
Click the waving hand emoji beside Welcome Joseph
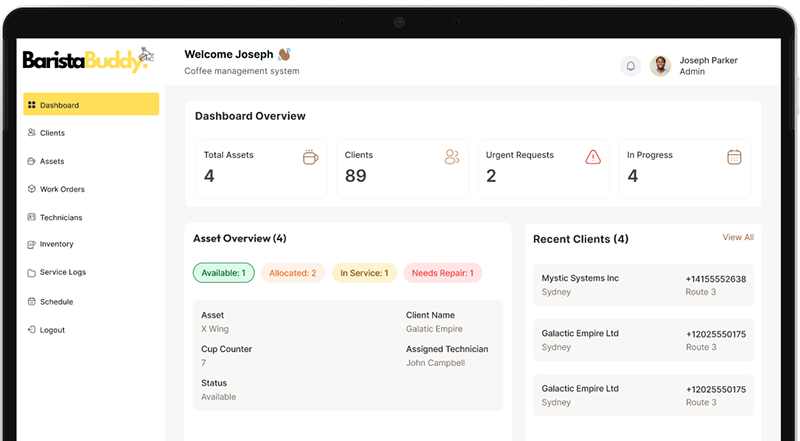pyautogui.click(x=285, y=54)
